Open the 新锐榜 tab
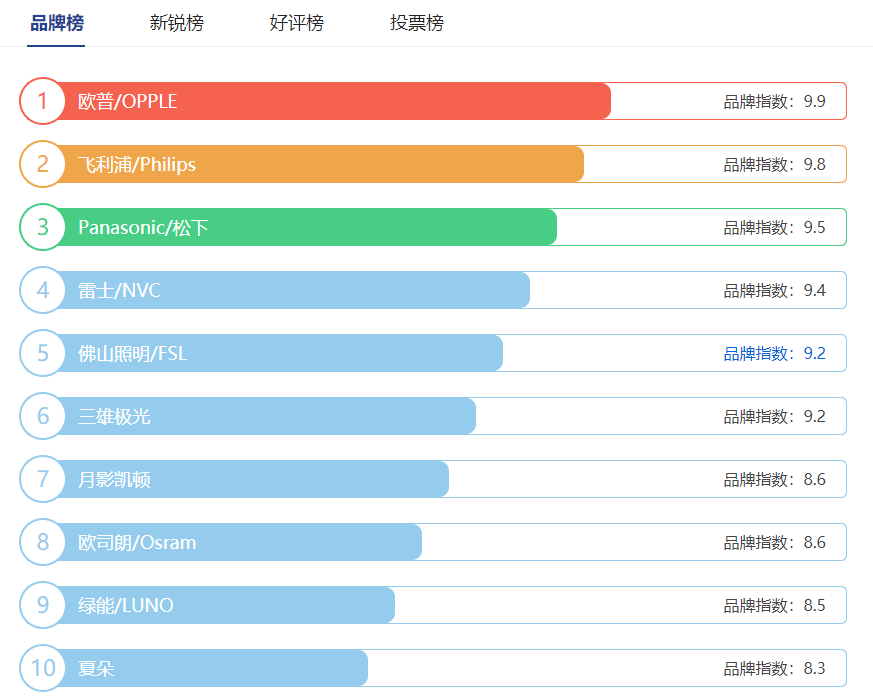Image resolution: width=873 pixels, height=697 pixels. point(176,23)
